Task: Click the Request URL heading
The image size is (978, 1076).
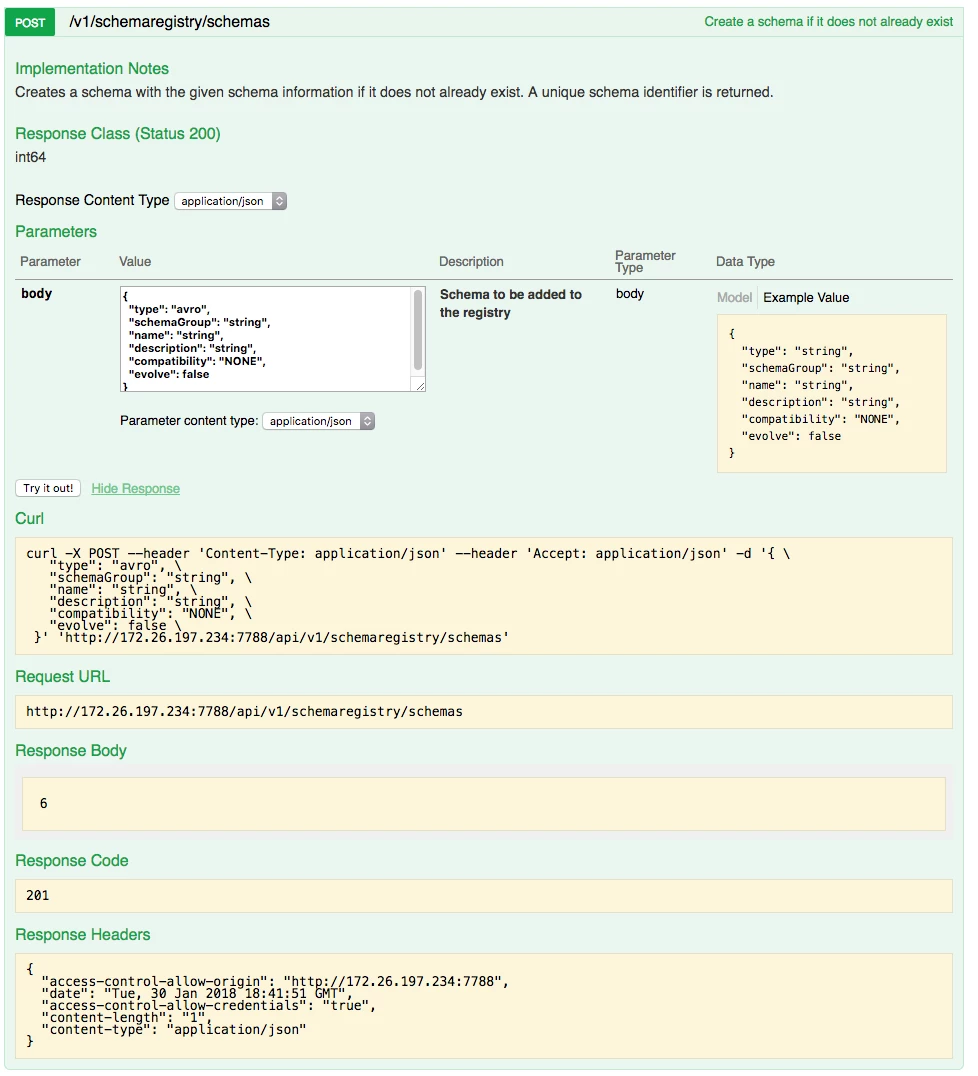Action: pos(62,677)
